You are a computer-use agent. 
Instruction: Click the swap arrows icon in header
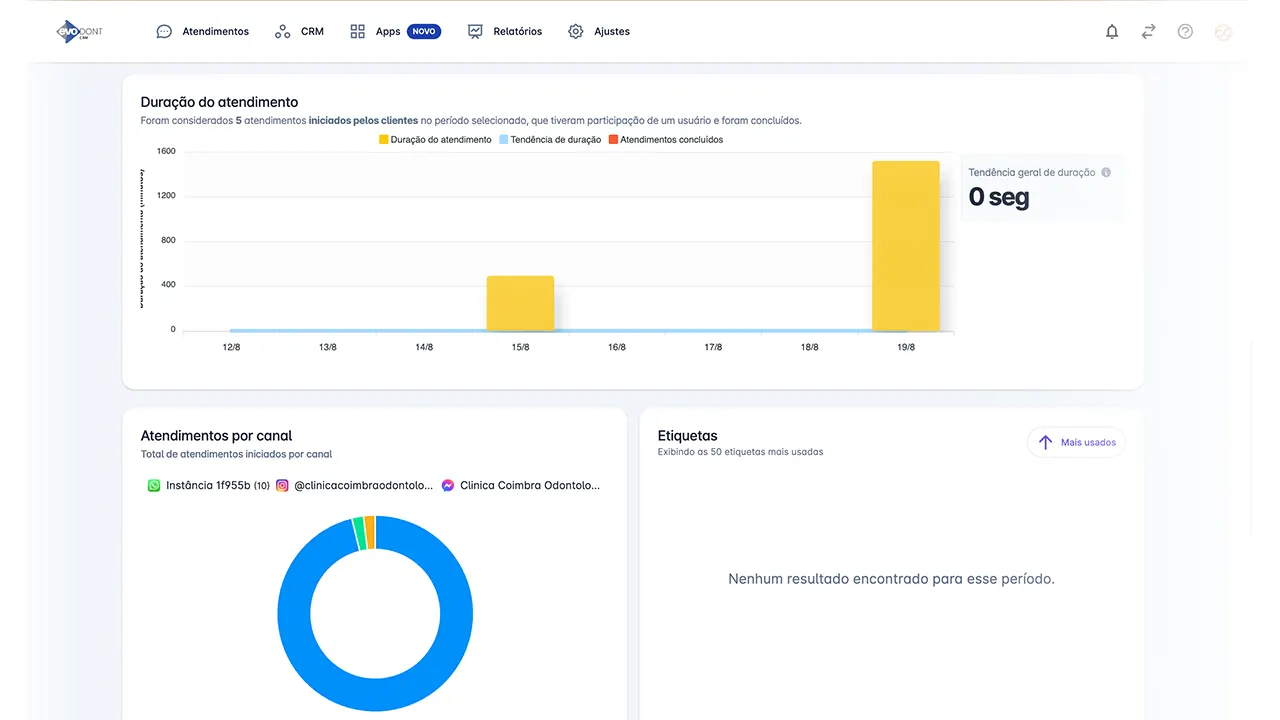pyautogui.click(x=1148, y=32)
